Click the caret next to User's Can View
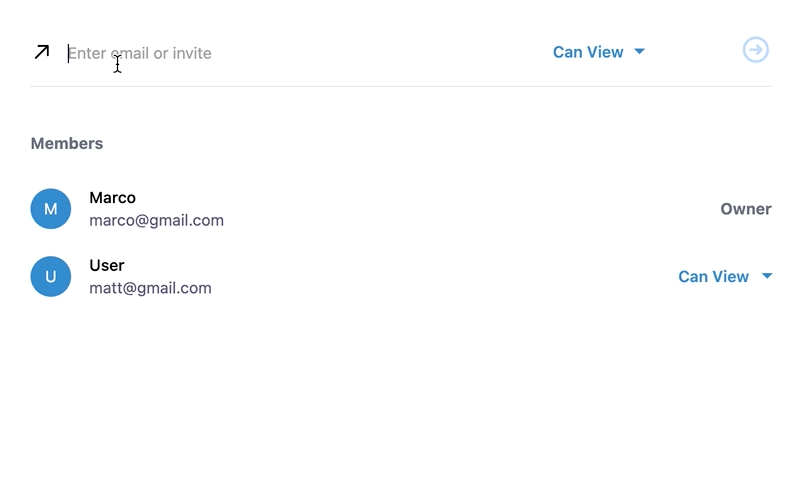The width and height of the screenshot is (800, 492). coord(767,276)
